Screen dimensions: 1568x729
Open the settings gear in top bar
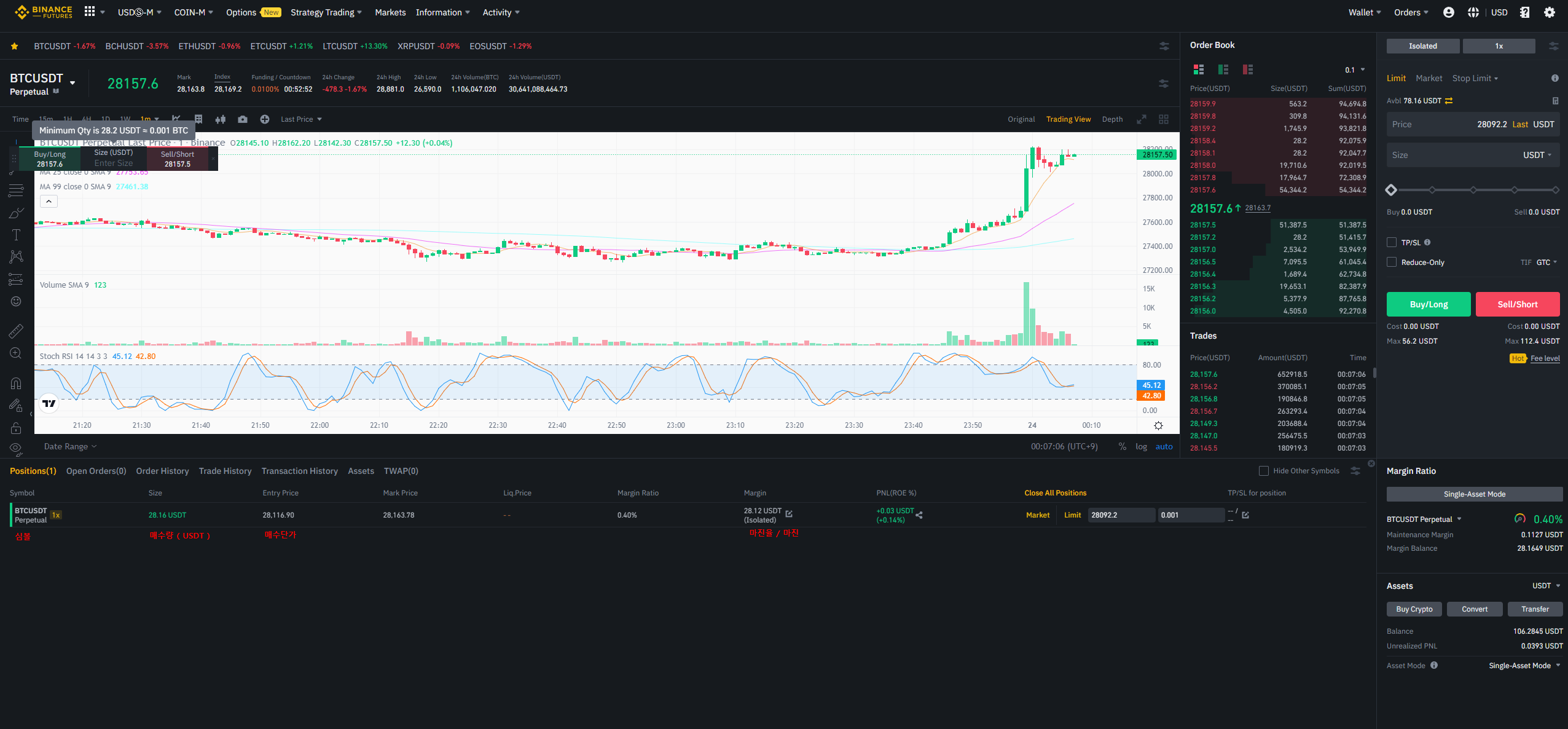[x=1550, y=12]
